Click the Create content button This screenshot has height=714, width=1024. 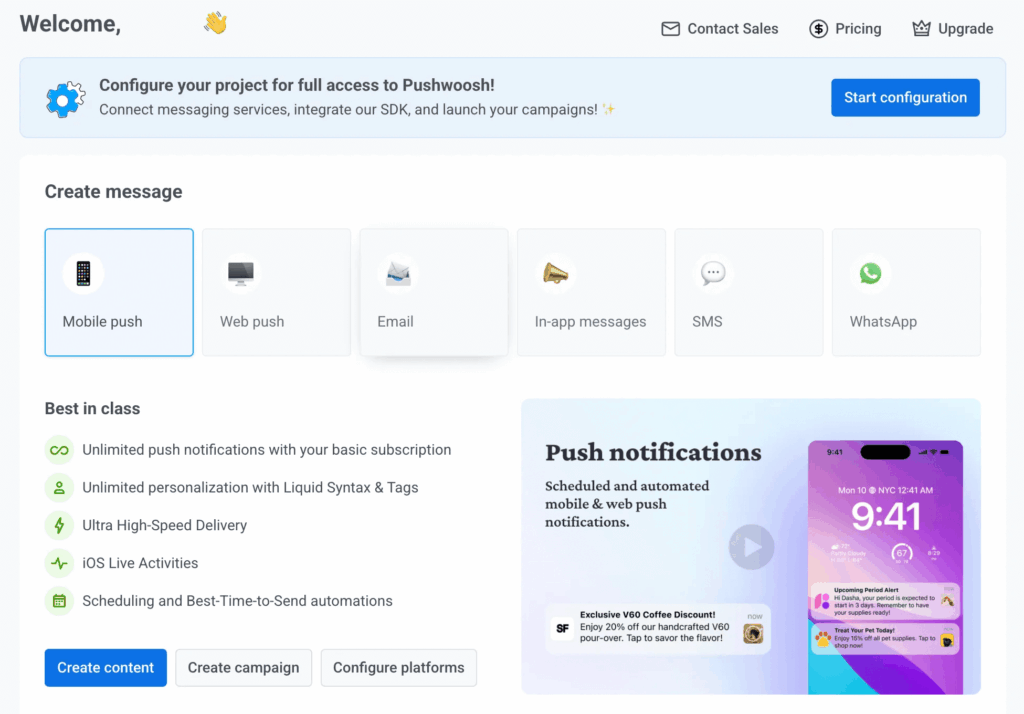(105, 667)
